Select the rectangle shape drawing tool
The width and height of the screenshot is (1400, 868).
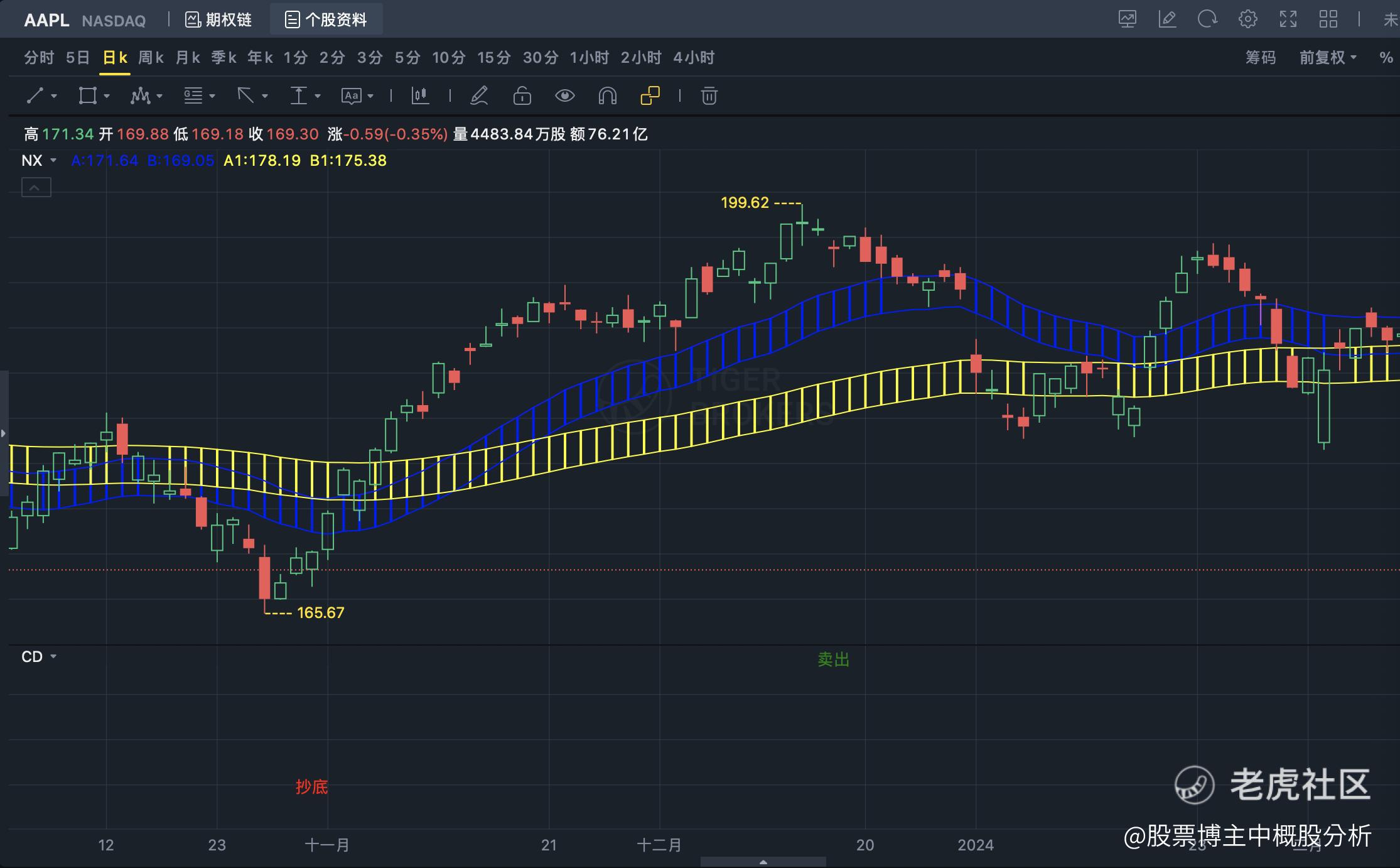pos(87,95)
